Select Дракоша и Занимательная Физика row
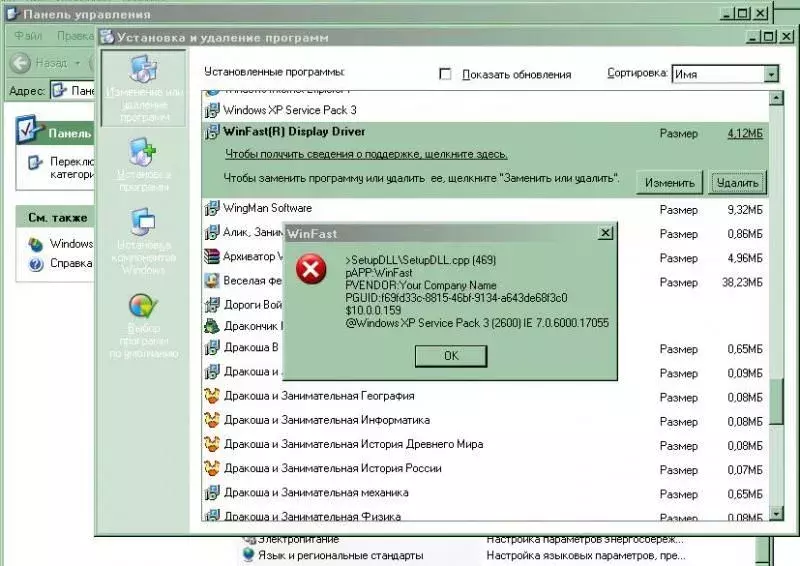800x566 pixels. click(485, 514)
